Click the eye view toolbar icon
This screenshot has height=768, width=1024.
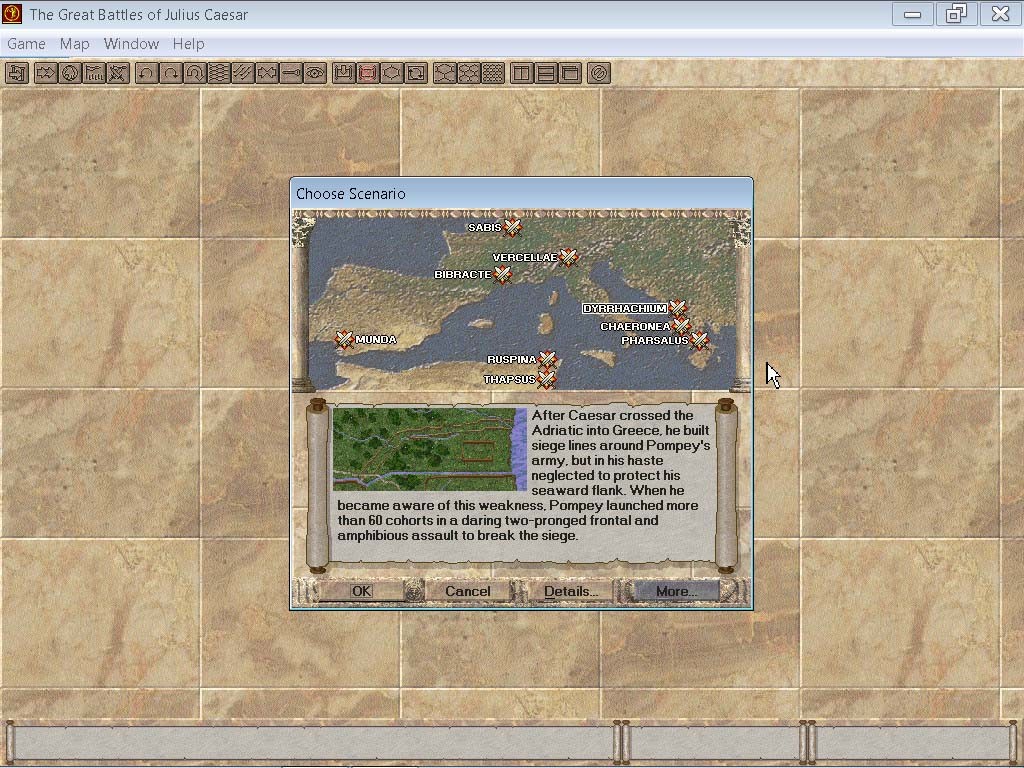pyautogui.click(x=315, y=73)
